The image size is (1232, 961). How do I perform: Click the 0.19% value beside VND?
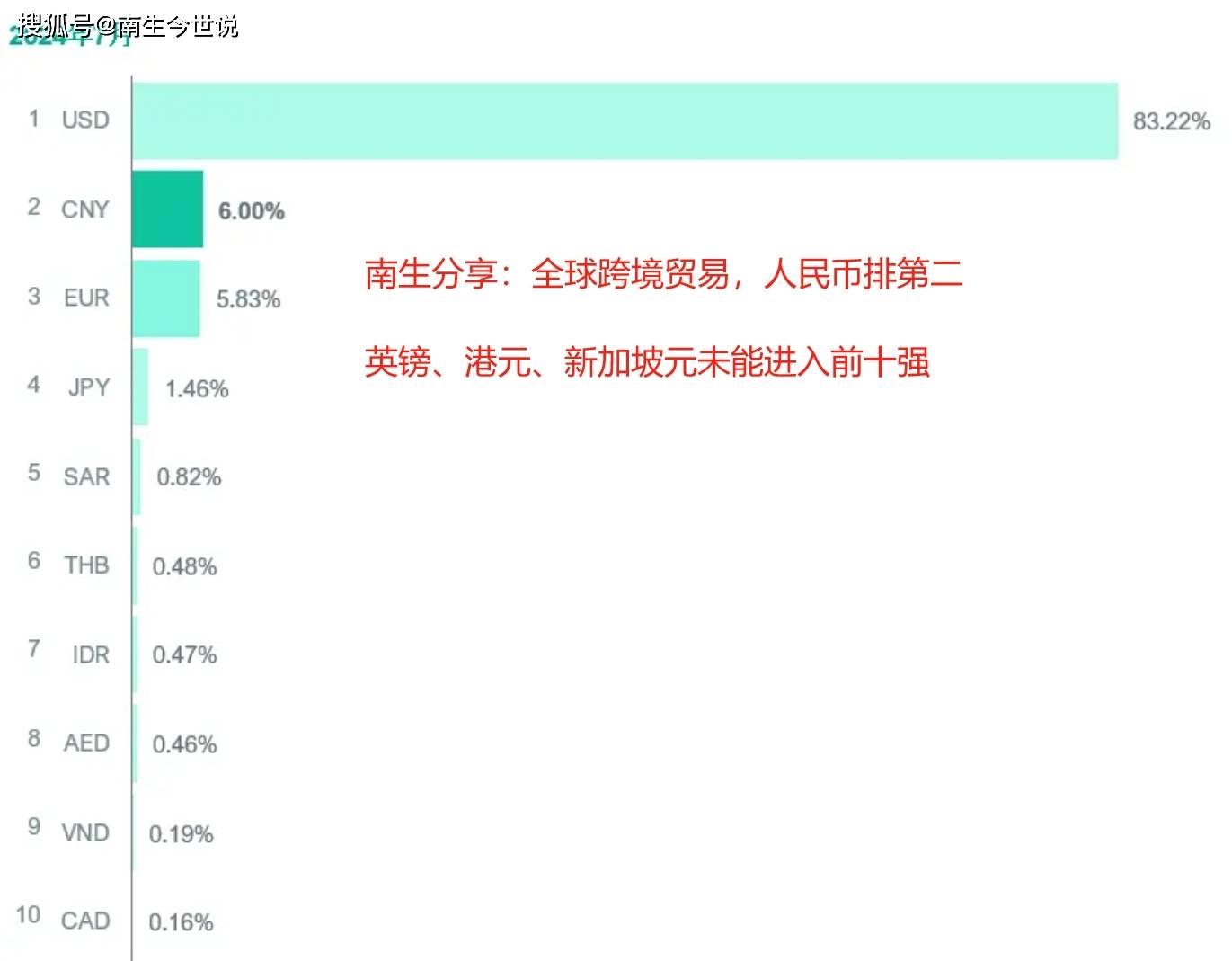click(181, 834)
